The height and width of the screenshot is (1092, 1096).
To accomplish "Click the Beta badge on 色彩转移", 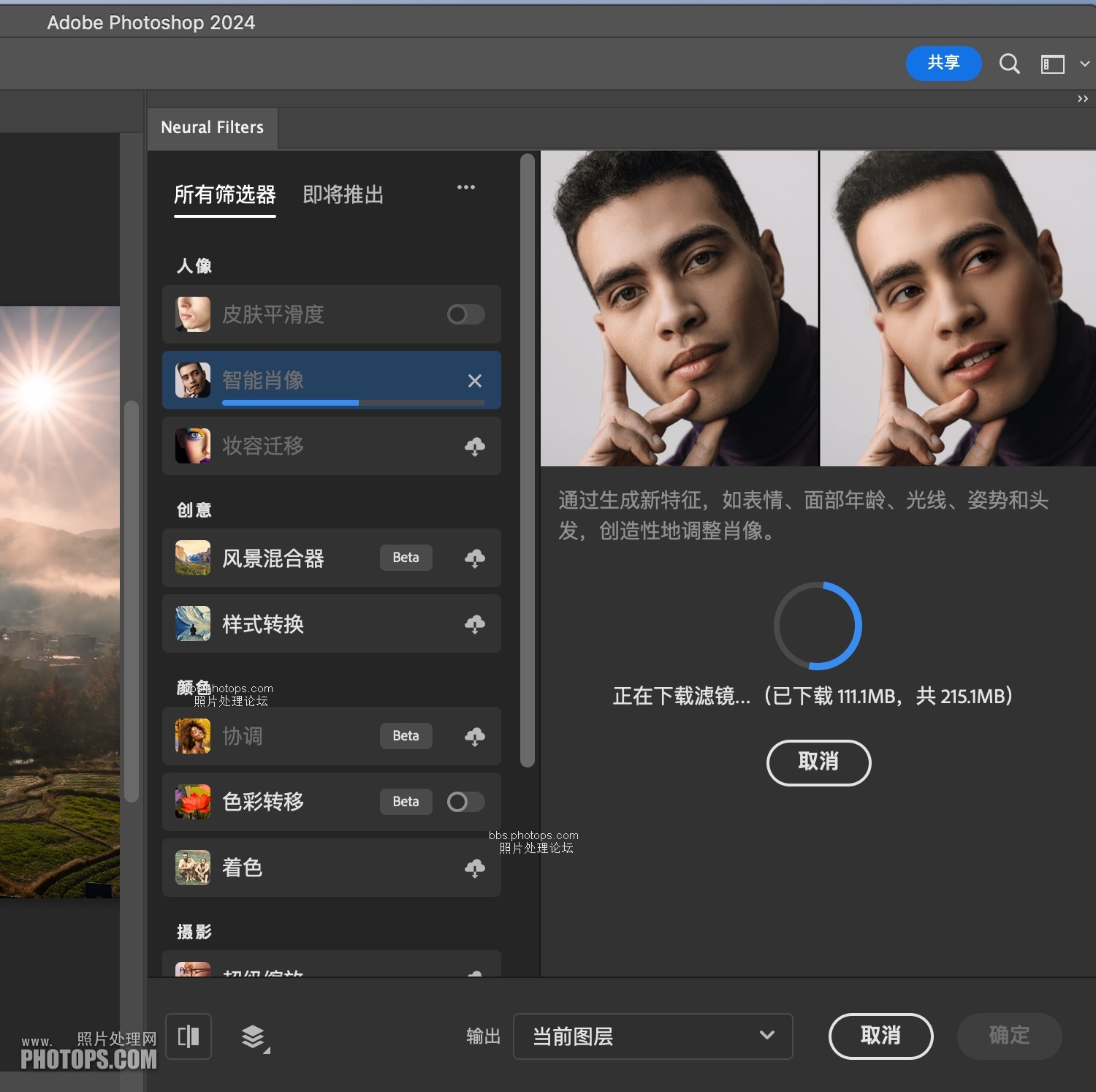I will [406, 802].
